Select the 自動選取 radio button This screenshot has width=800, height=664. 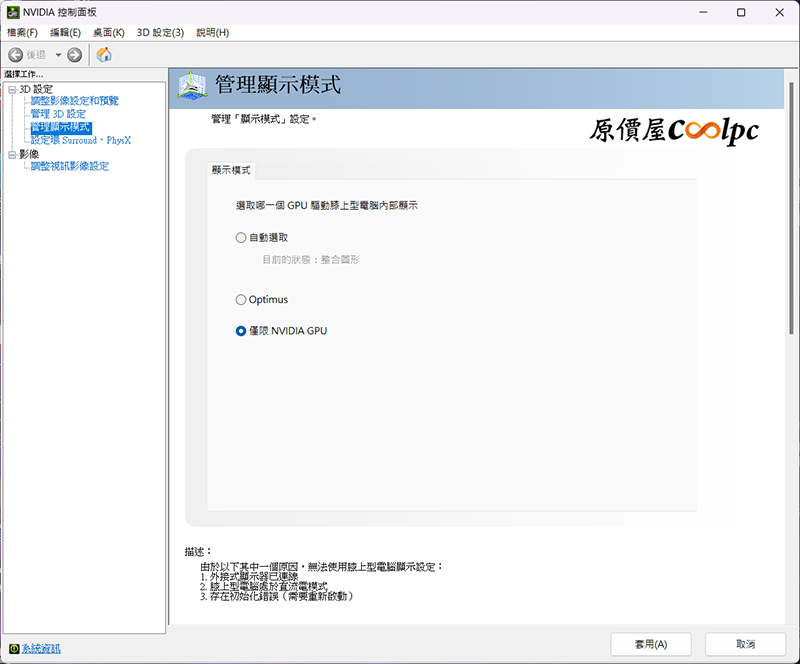coord(241,238)
